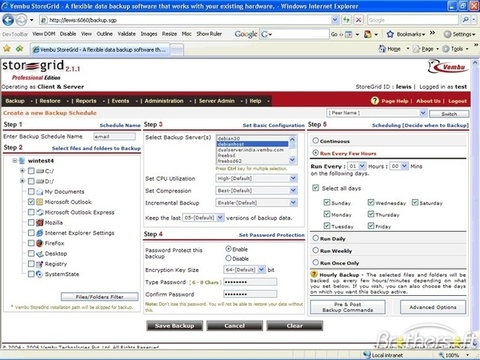Click the Mozilla icon in the tree
The height and width of the screenshot is (360, 480).
(x=40, y=222)
